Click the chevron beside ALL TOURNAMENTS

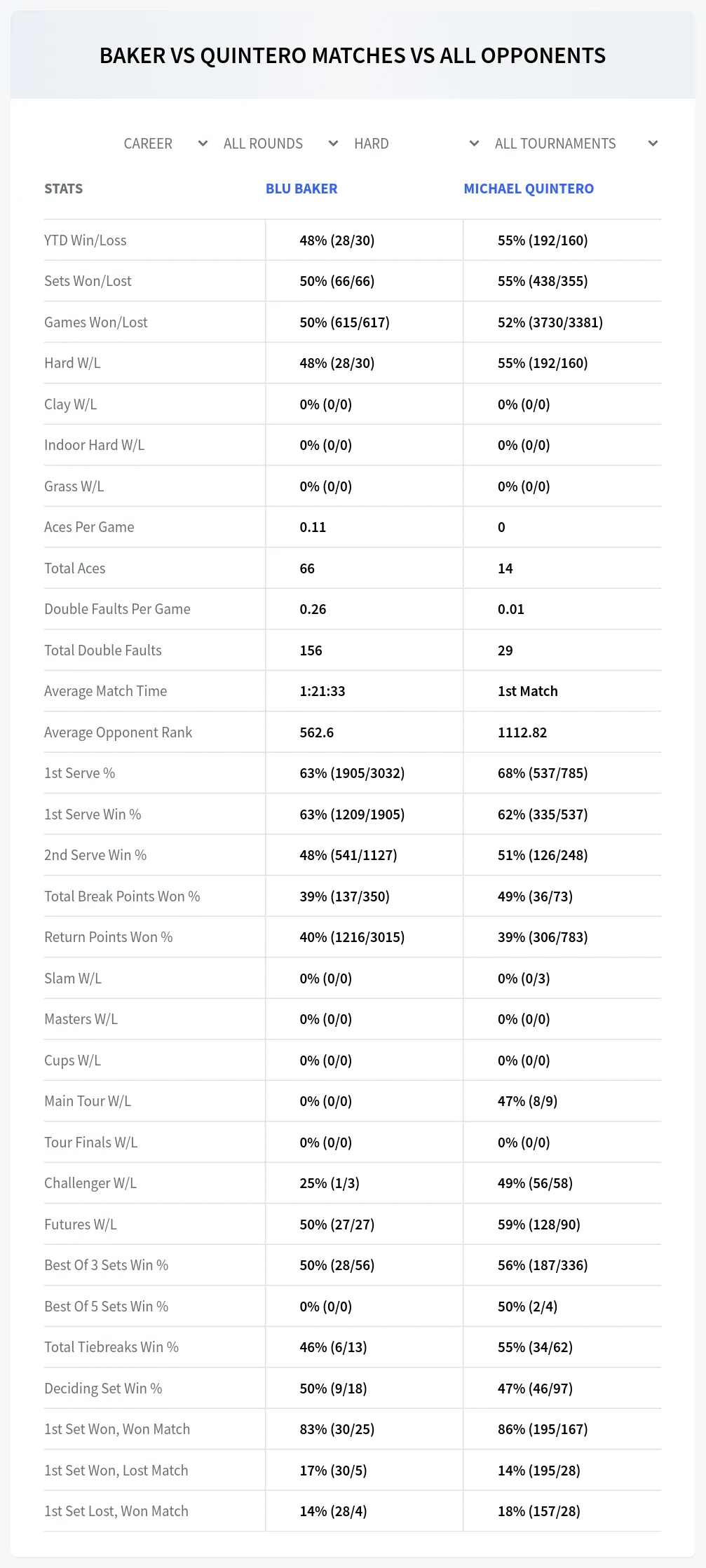coord(653,144)
